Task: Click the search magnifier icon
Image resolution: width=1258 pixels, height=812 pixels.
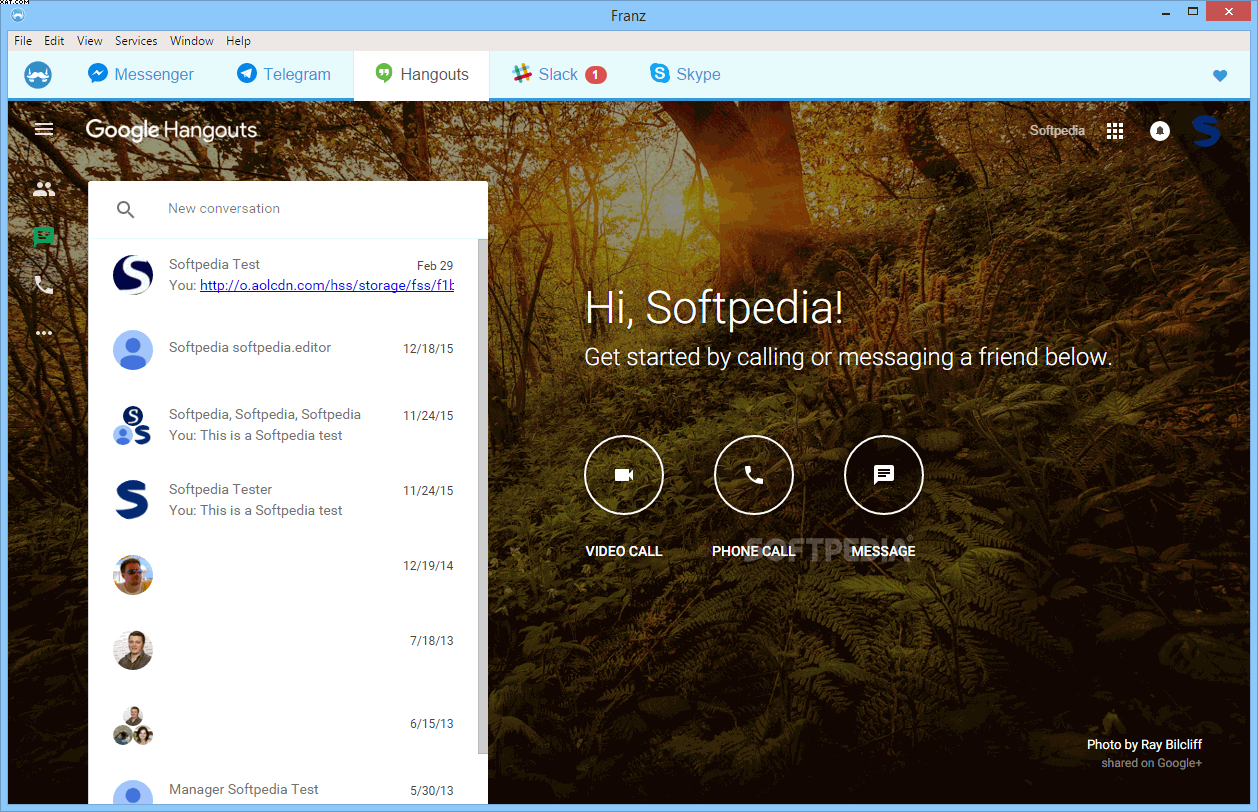Action: pos(125,209)
